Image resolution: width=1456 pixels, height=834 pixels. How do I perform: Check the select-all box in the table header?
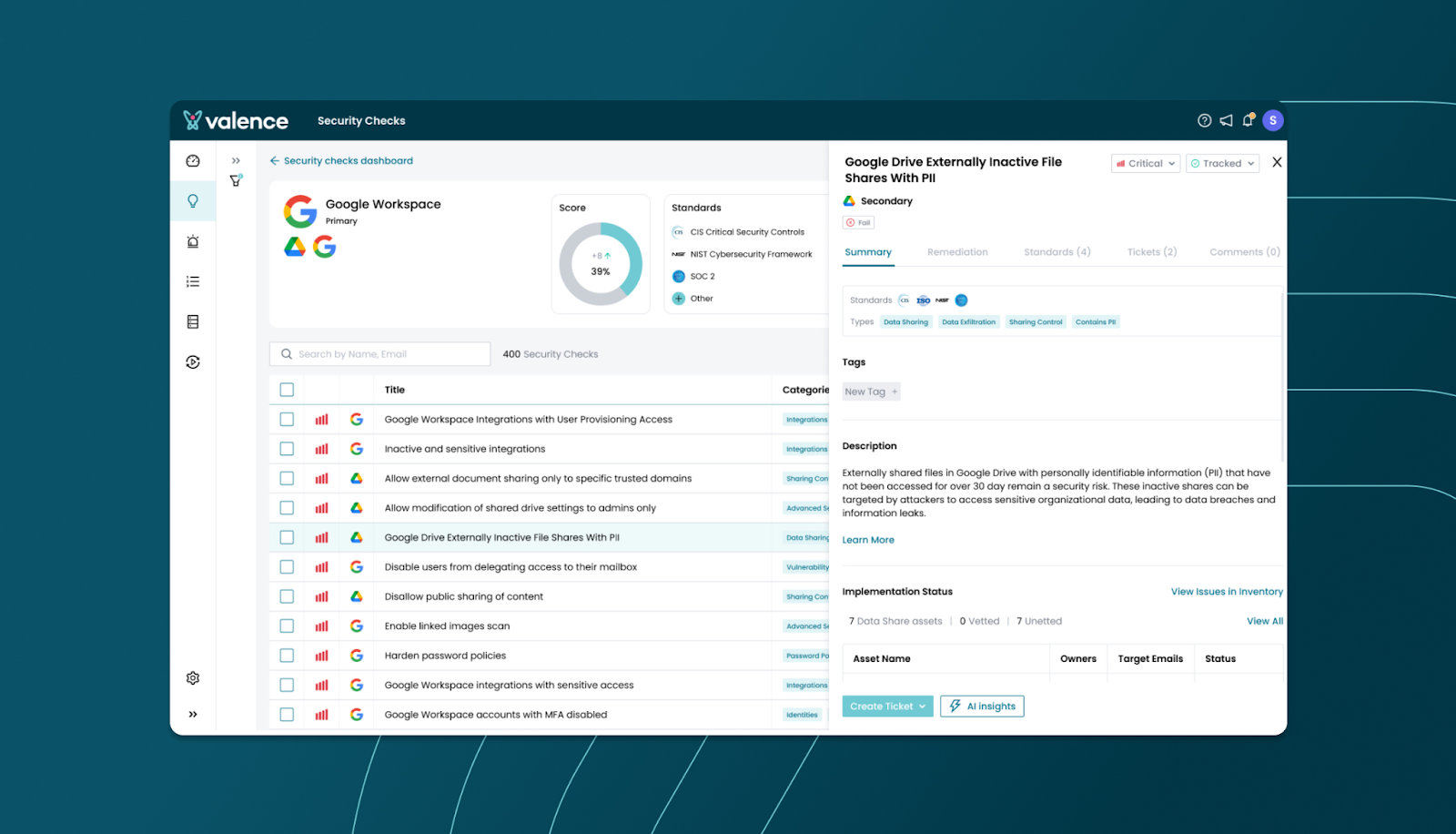(x=287, y=389)
